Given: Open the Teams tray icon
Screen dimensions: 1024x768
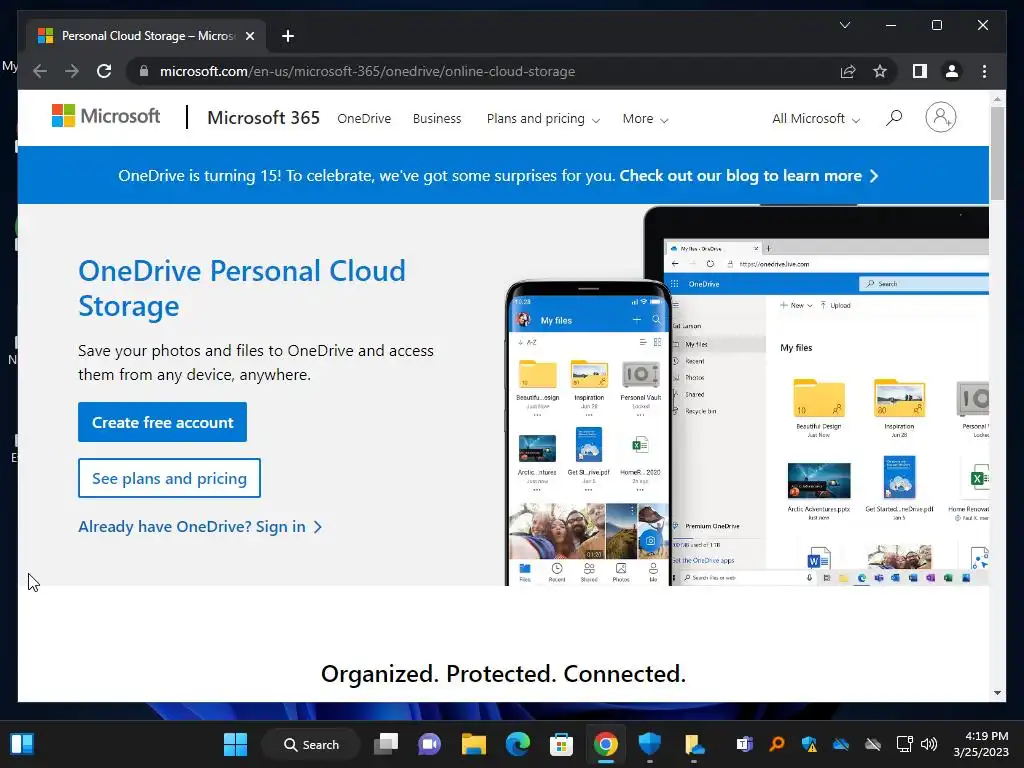Looking at the screenshot, I should [744, 744].
